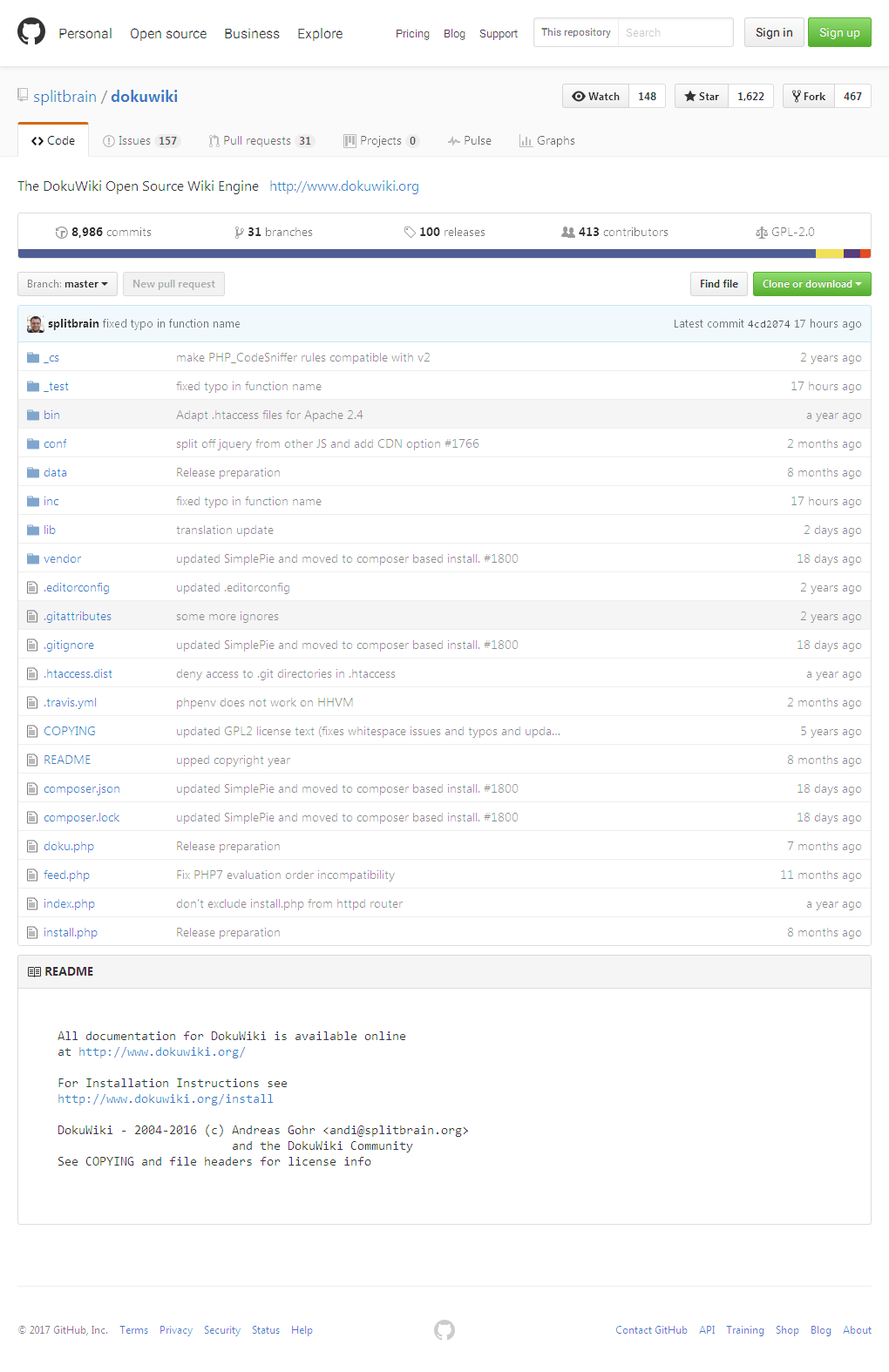
Task: Open the Pricing link in header
Action: (x=412, y=33)
